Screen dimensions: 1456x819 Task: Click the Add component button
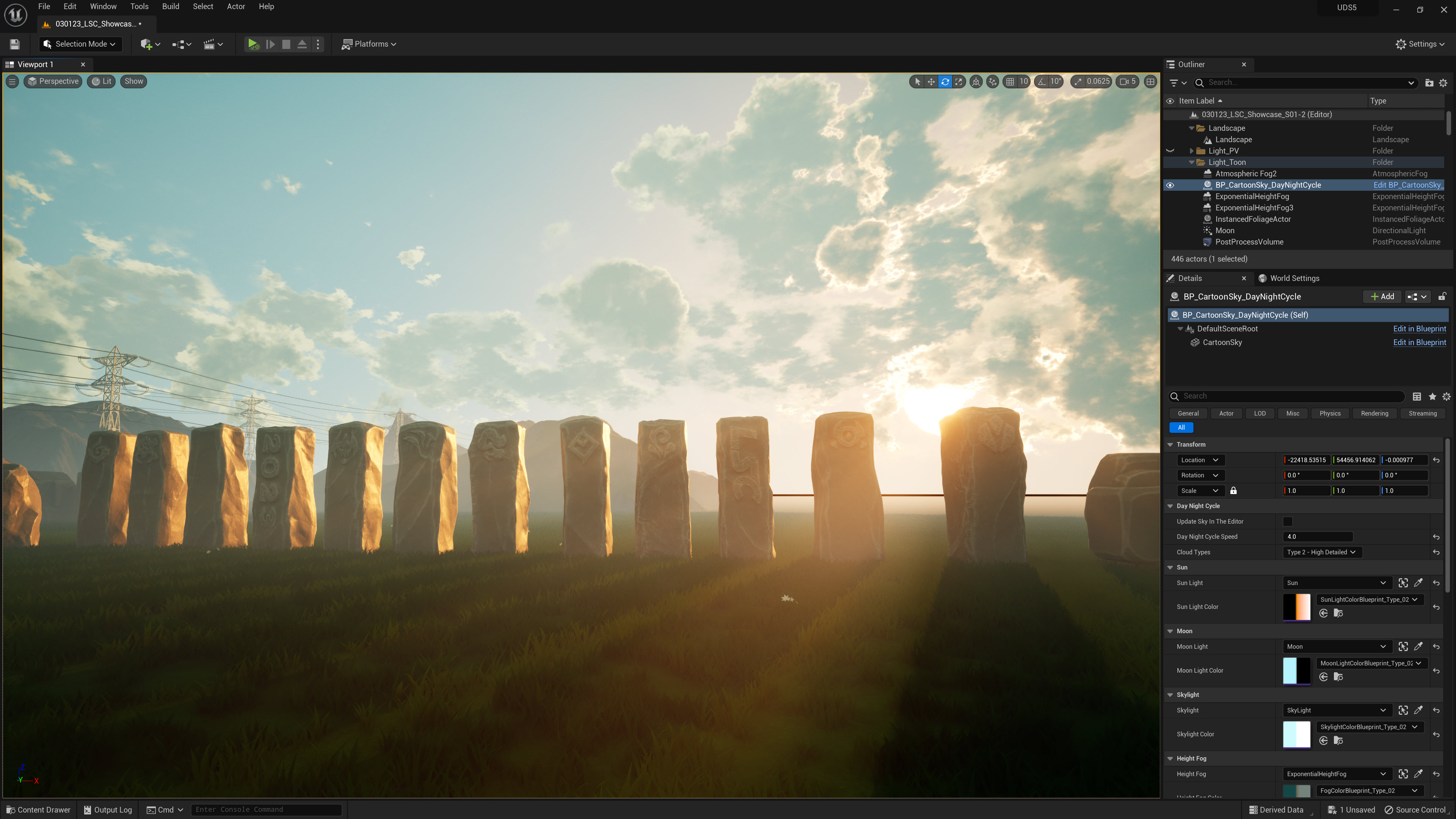point(1382,297)
